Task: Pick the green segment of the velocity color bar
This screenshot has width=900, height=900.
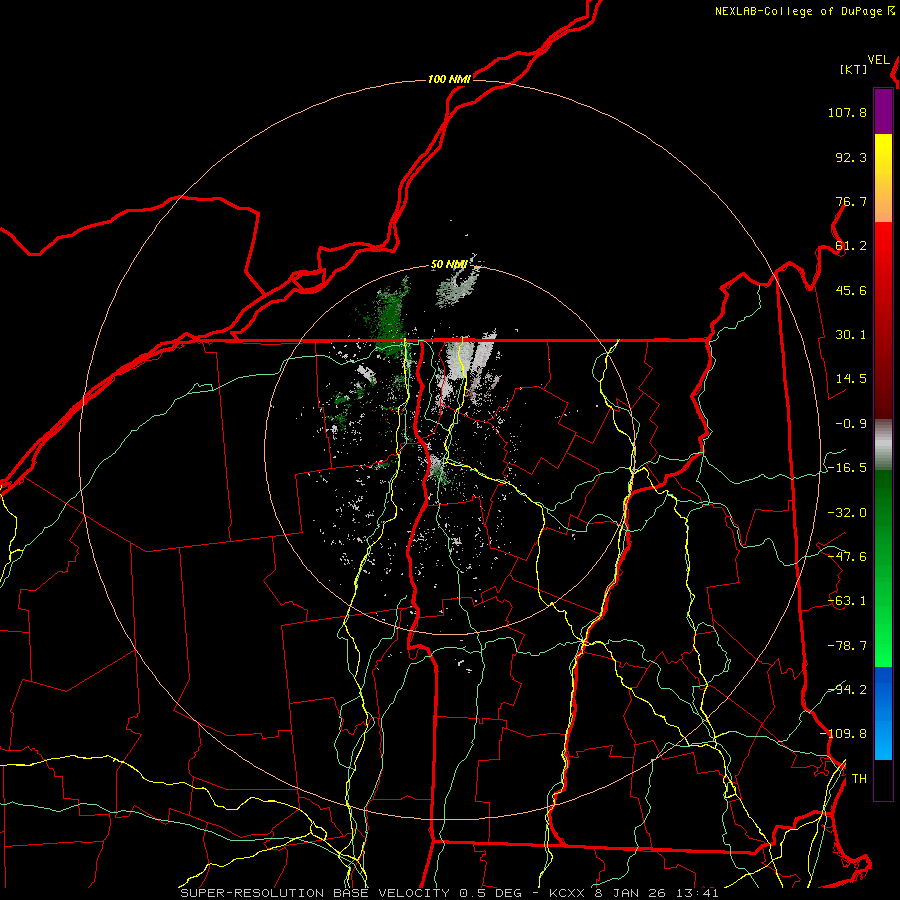Action: point(883,568)
